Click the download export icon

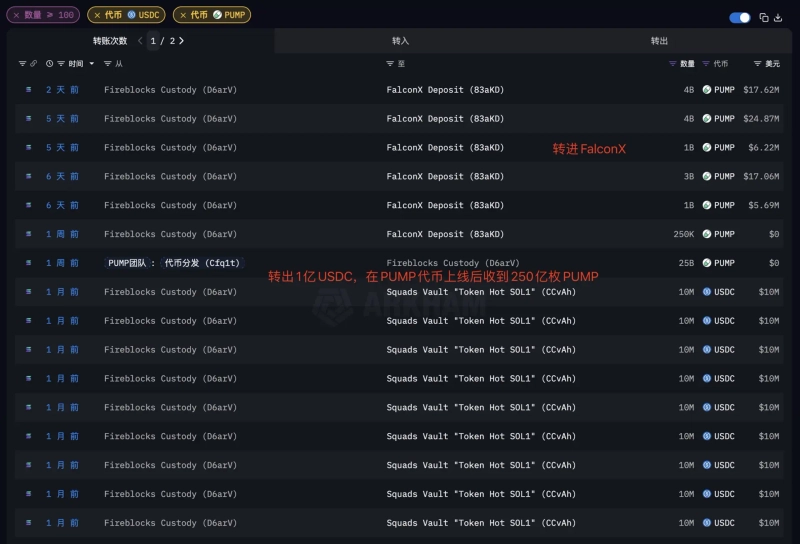click(777, 18)
